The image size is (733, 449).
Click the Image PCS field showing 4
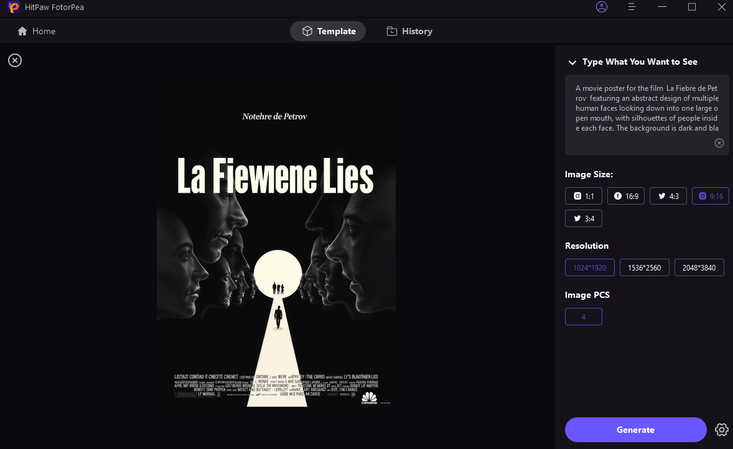[x=590, y=317]
